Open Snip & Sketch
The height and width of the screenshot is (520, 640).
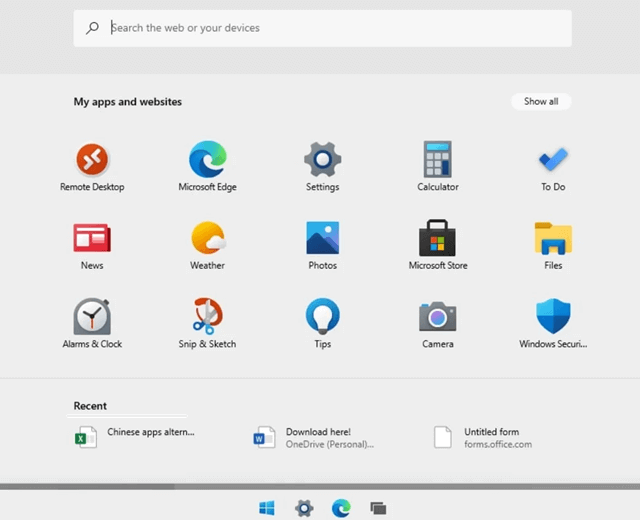207,324
